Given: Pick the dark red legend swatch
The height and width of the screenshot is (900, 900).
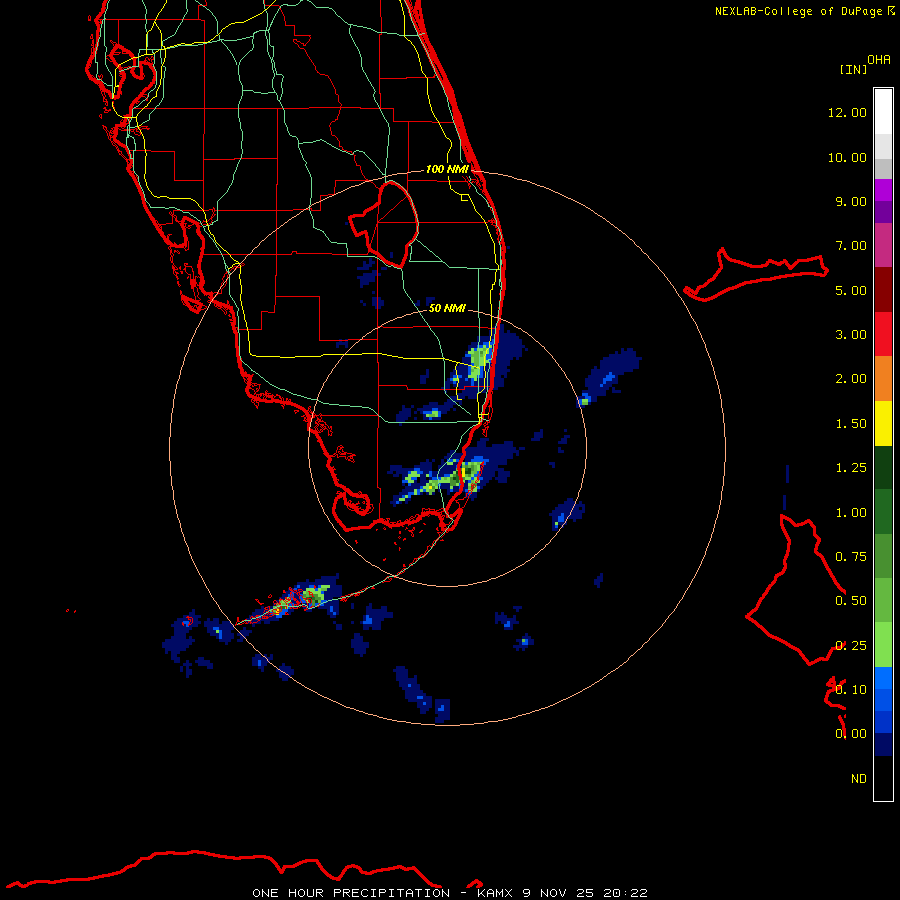Looking at the screenshot, I should (883, 290).
